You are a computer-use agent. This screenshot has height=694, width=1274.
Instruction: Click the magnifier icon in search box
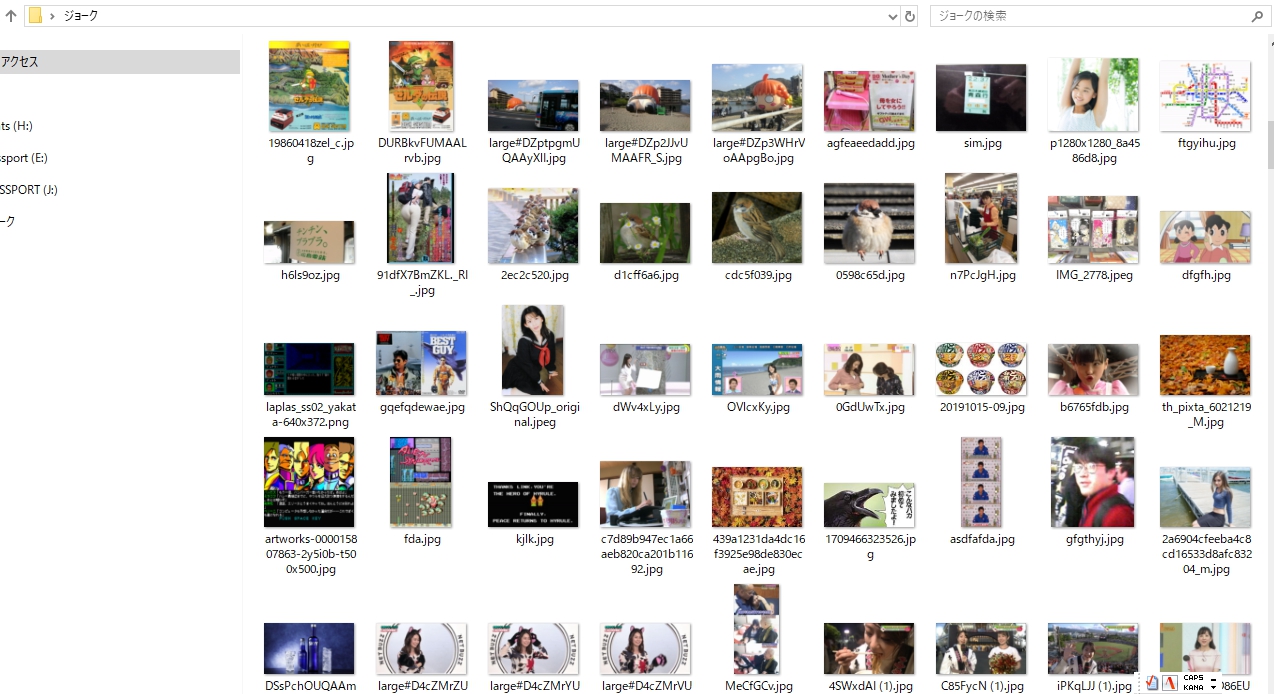[x=1257, y=16]
